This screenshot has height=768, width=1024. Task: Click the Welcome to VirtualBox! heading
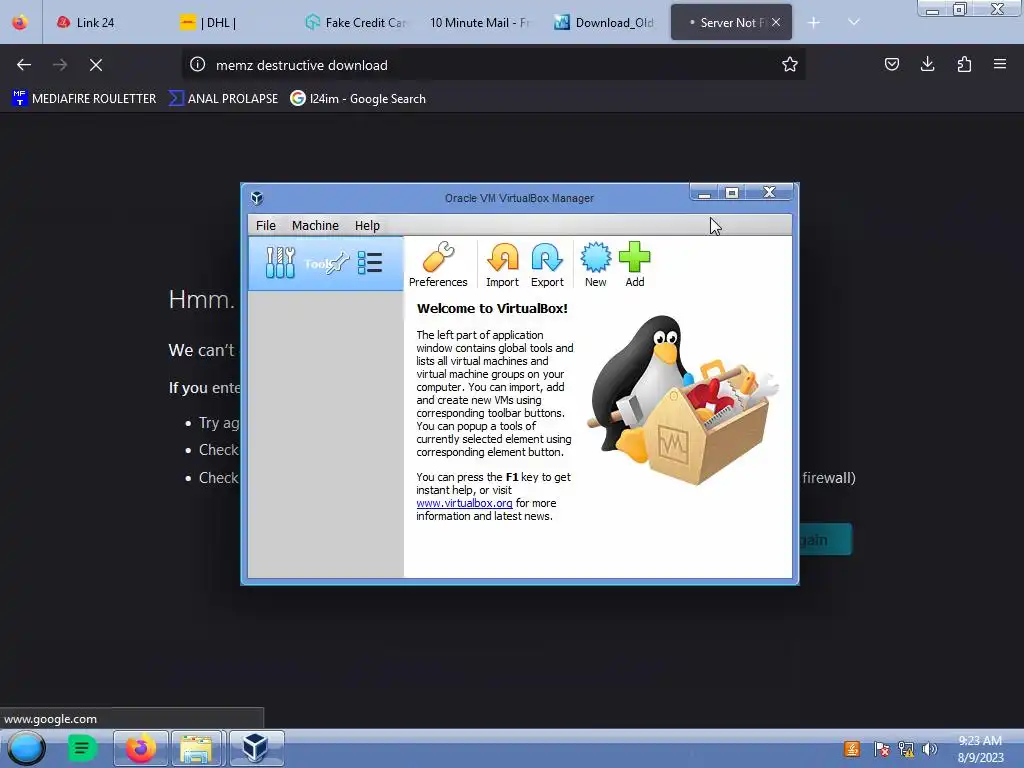point(492,308)
